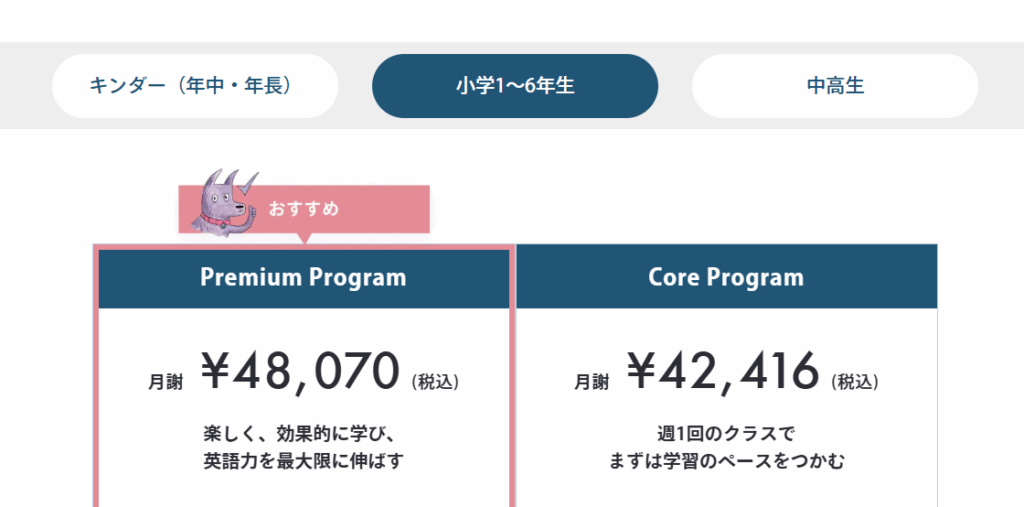Click the ¥48,070 price
Screen dimensions: 1024x507
pos(301,372)
